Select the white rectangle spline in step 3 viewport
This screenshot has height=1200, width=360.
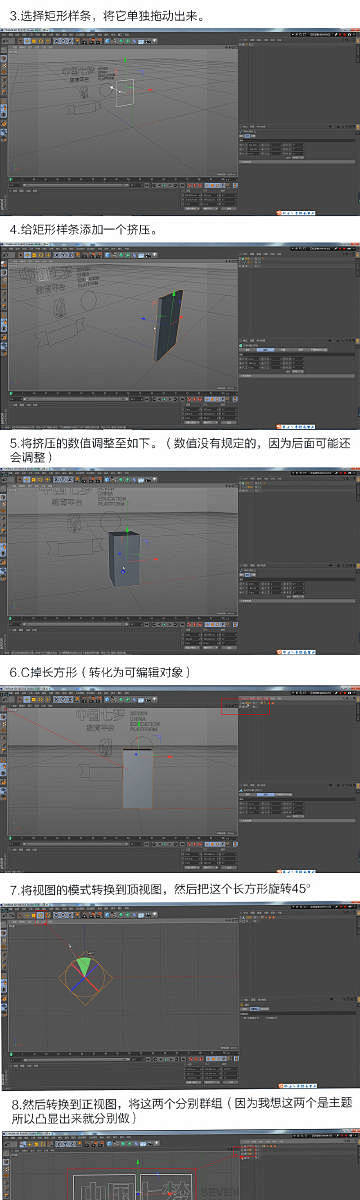[126, 94]
